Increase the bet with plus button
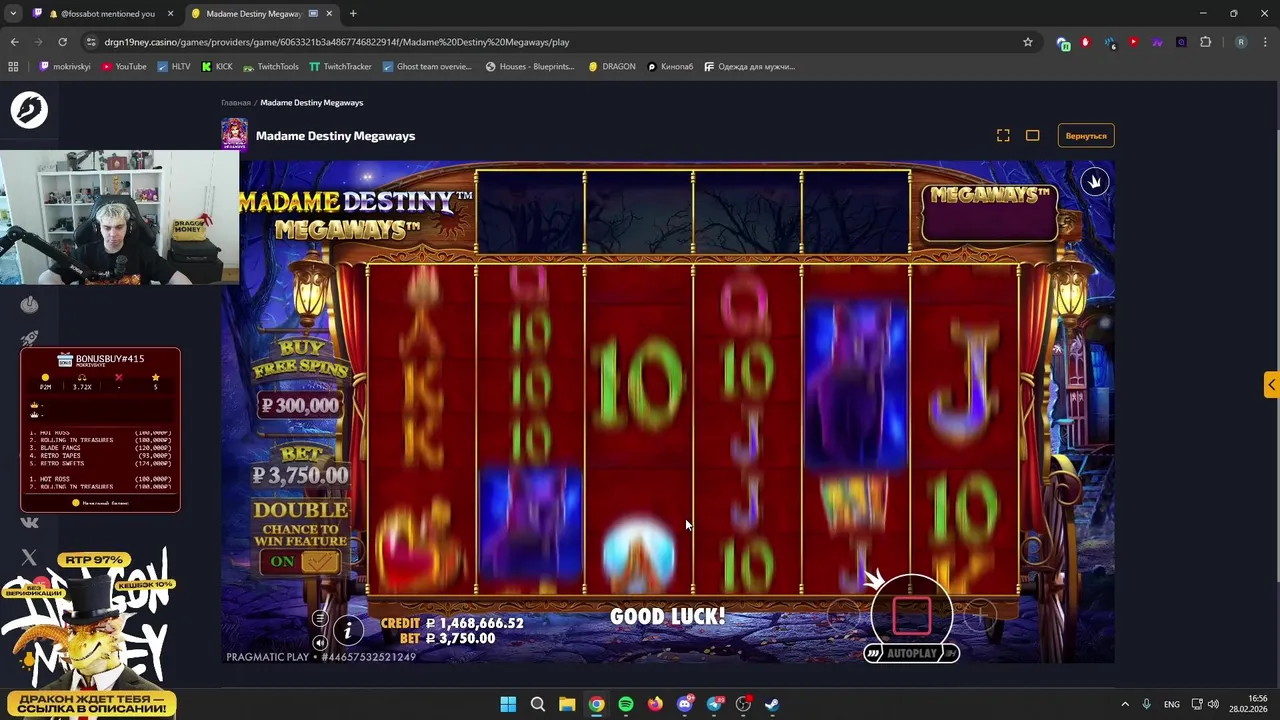 pos(980,616)
